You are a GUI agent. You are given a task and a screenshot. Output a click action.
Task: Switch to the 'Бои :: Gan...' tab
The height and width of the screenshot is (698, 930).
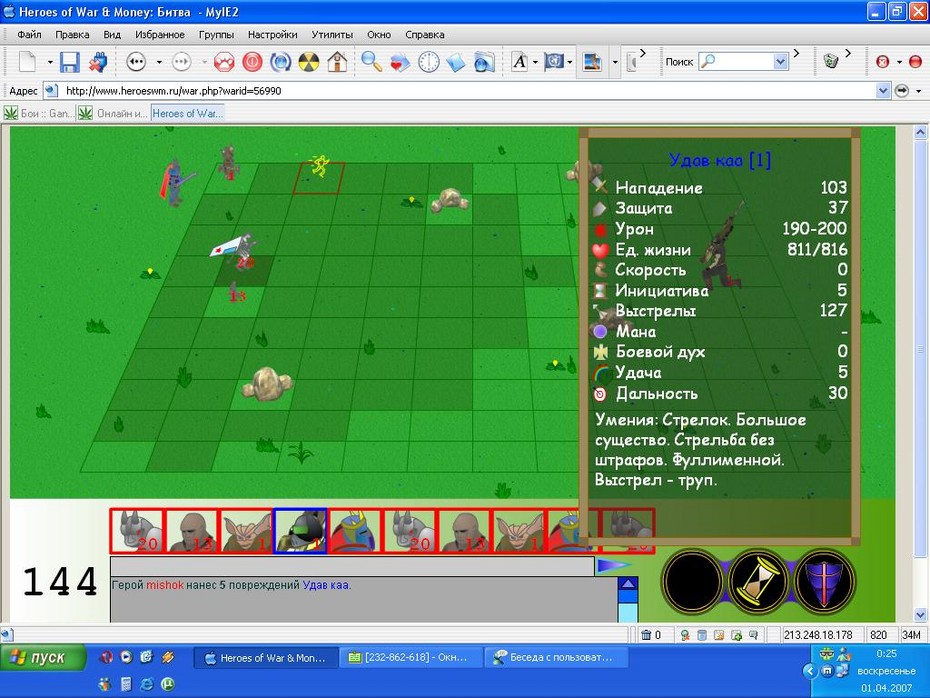(x=39, y=113)
